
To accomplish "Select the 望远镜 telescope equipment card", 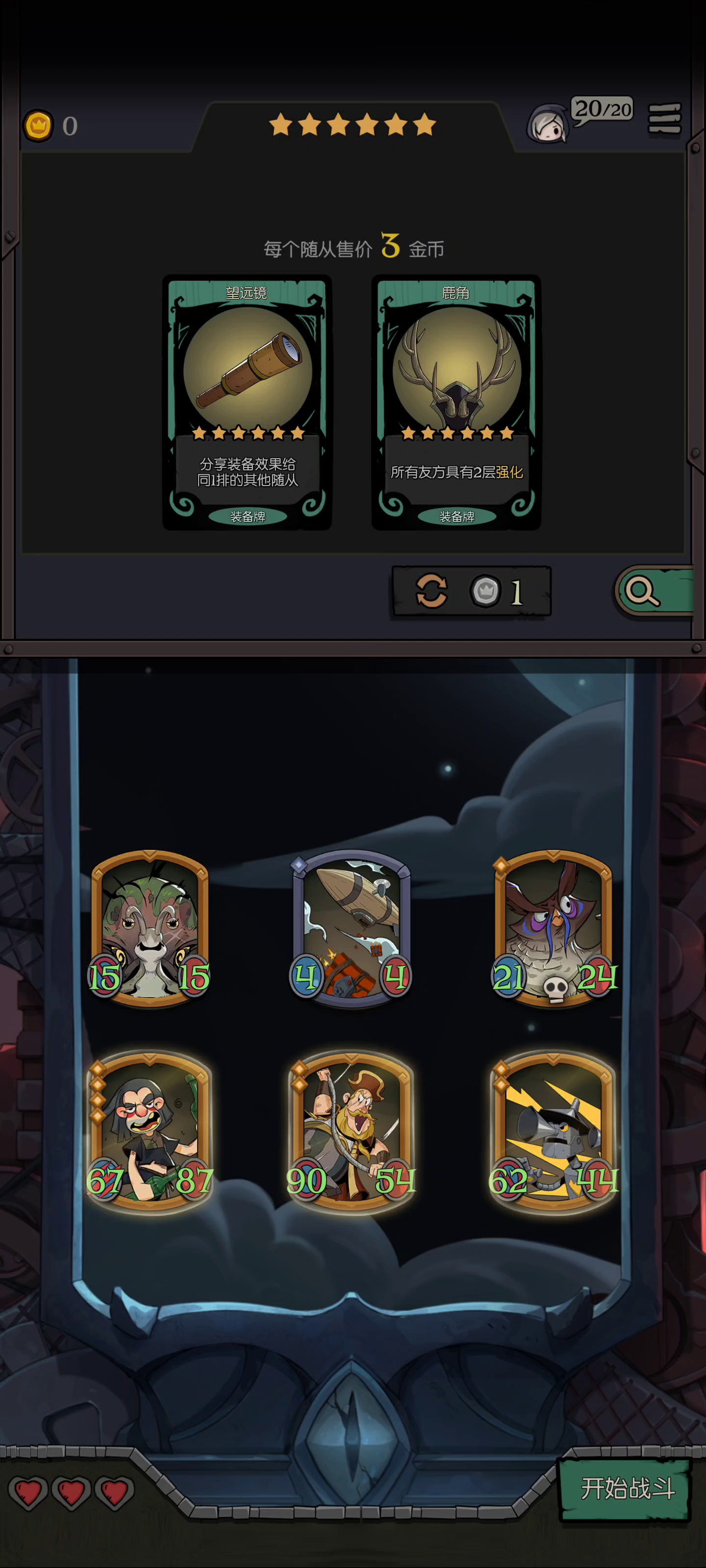I will (x=247, y=402).
